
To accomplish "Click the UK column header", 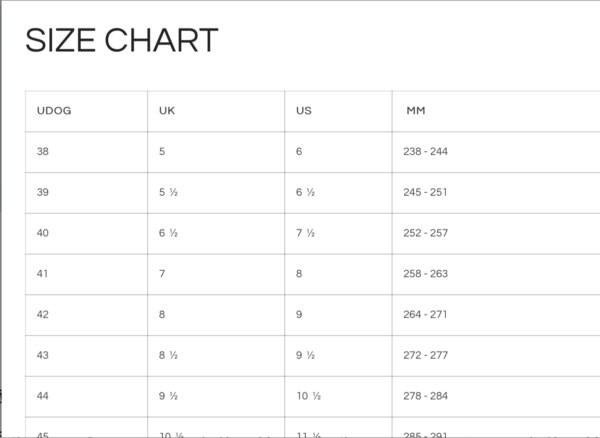I will click(x=167, y=110).
